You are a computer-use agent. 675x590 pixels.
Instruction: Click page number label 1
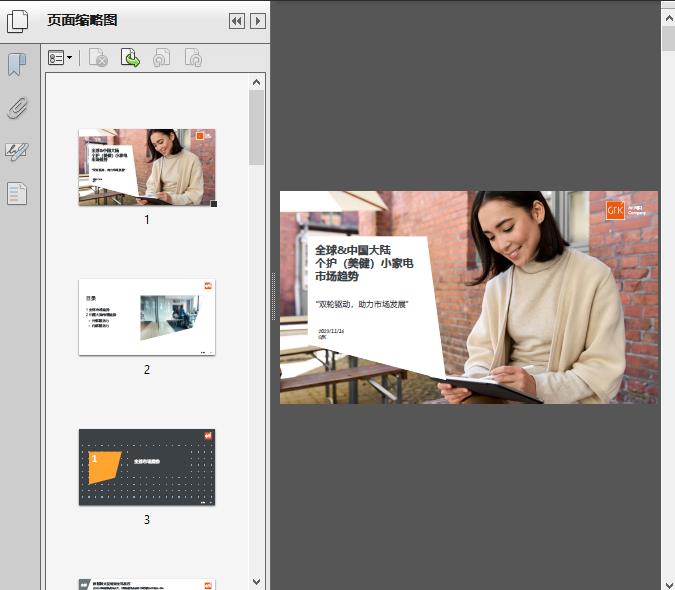[x=147, y=220]
